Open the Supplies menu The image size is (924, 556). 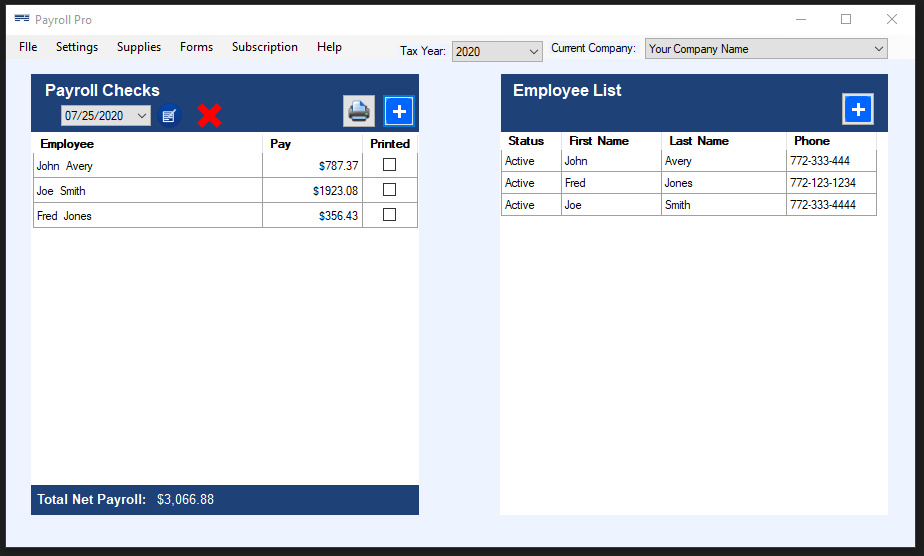pyautogui.click(x=139, y=47)
